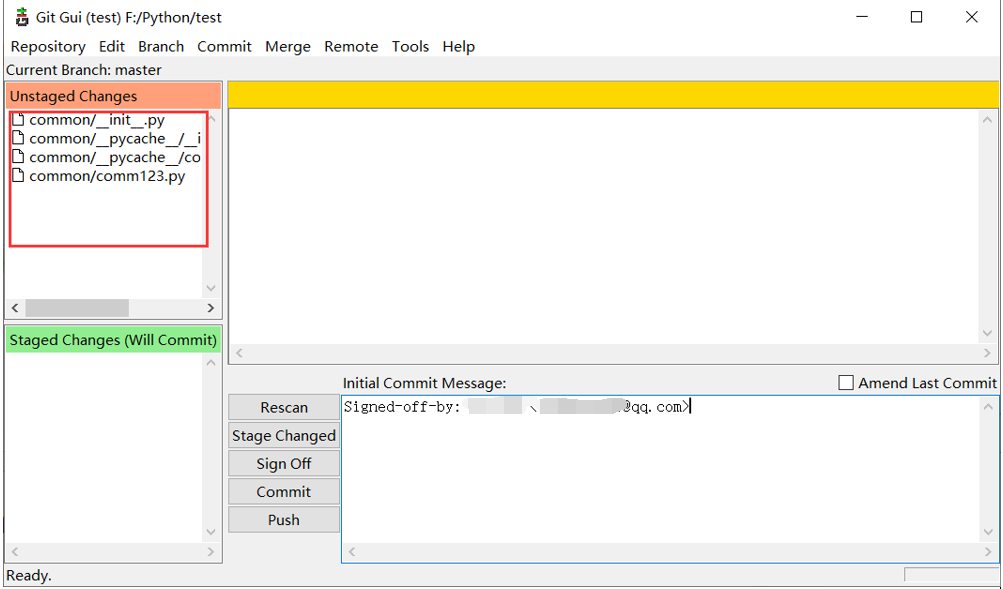This screenshot has width=1003, height=589.
Task: Click staged list scroll up arrow
Action: [x=211, y=363]
